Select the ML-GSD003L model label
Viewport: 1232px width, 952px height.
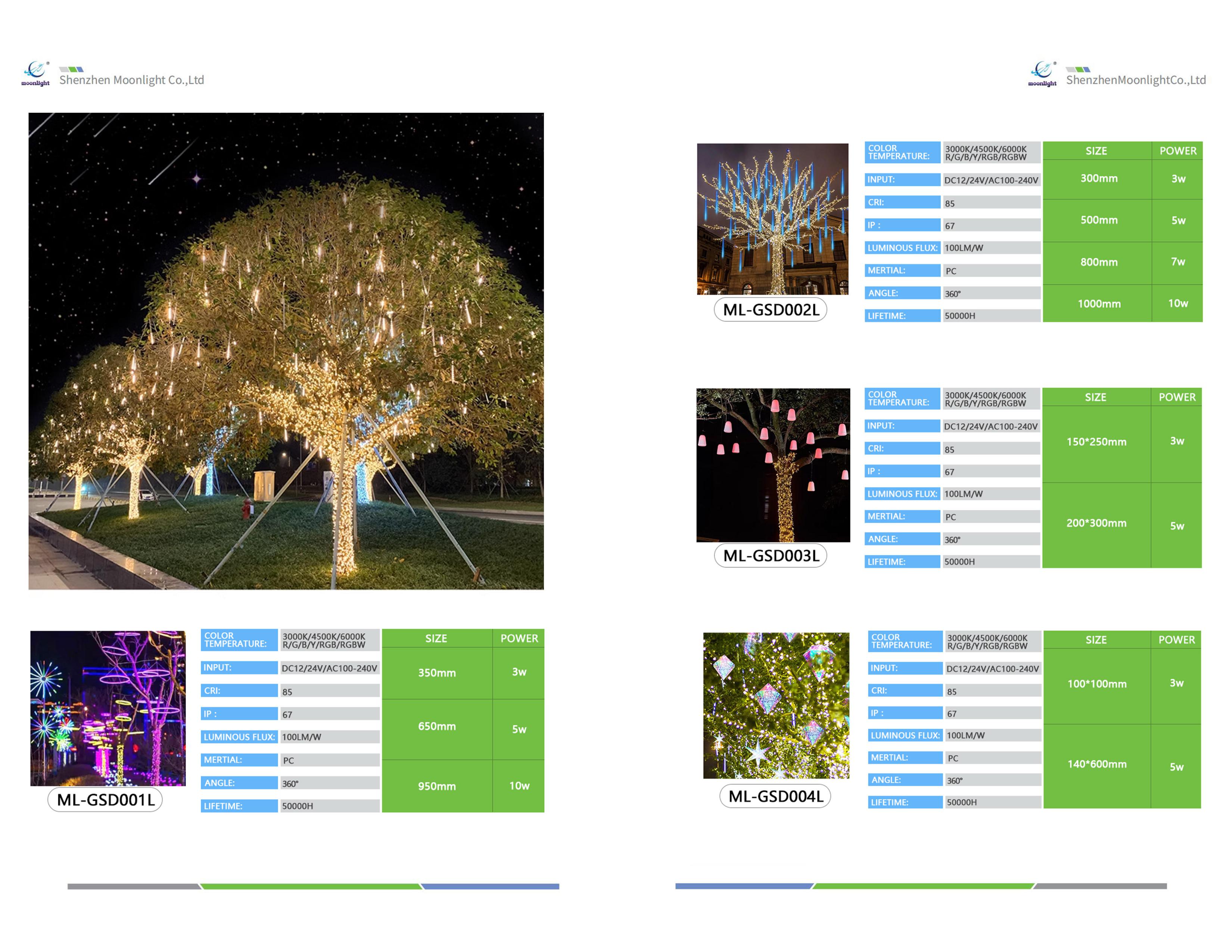pyautogui.click(x=771, y=556)
